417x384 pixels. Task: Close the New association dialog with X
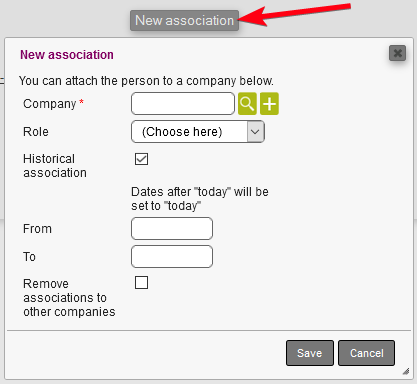click(x=397, y=53)
